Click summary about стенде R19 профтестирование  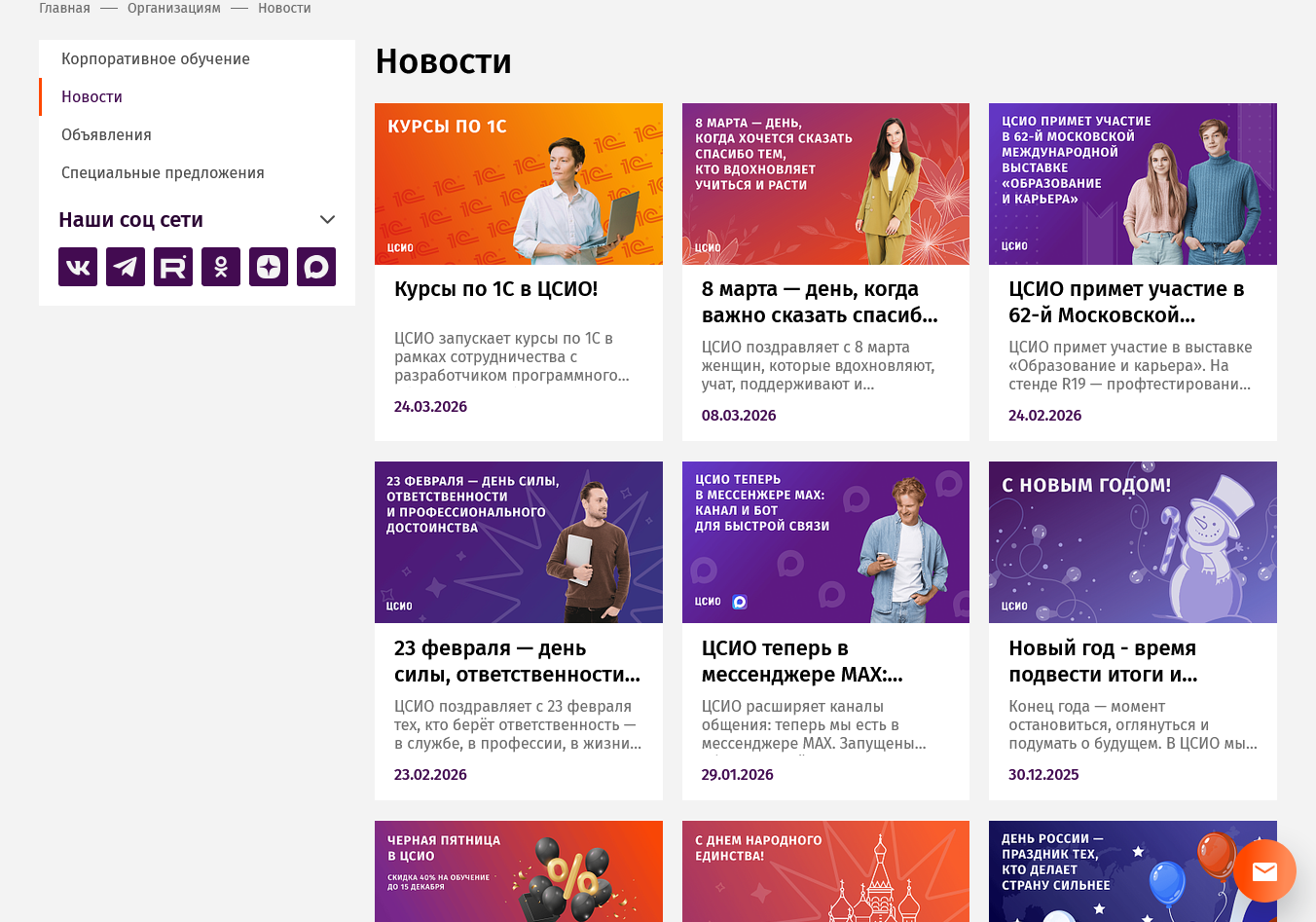(x=1130, y=366)
